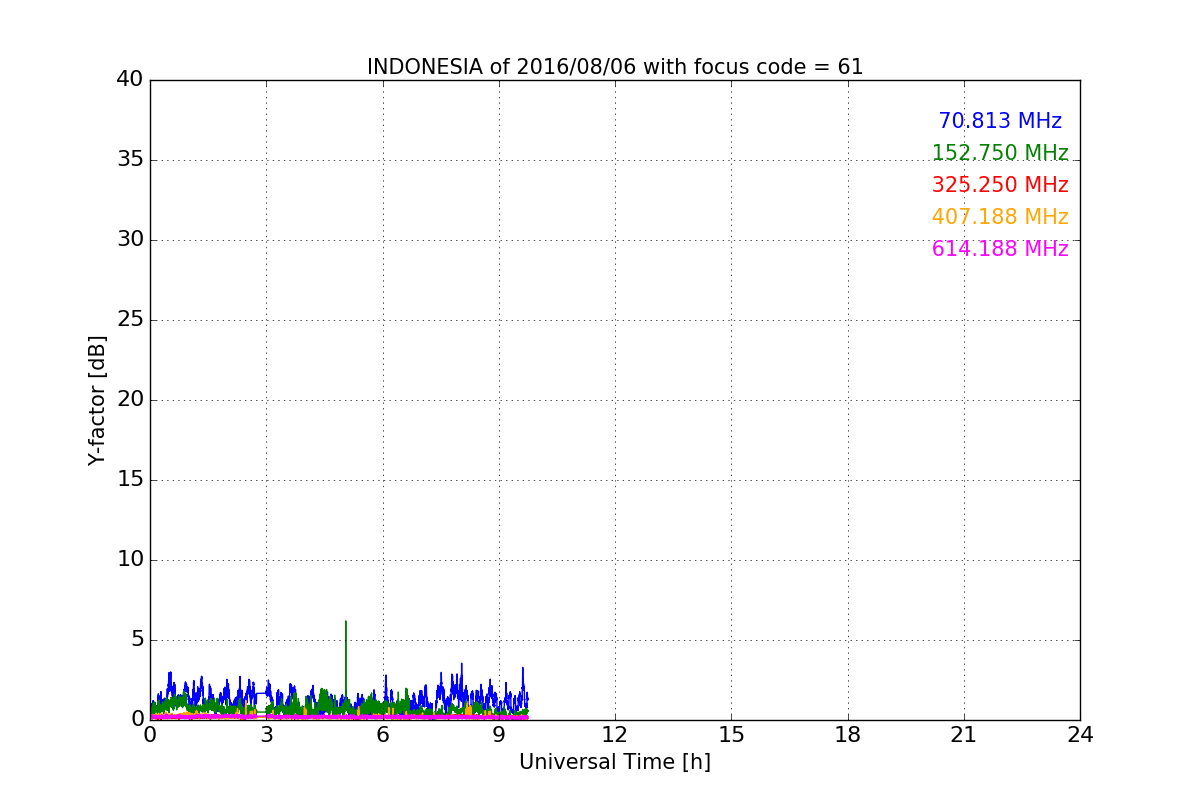Click the y-axis tick label 20
Viewport: 1200px width, 800px height.
pyautogui.click(x=130, y=400)
